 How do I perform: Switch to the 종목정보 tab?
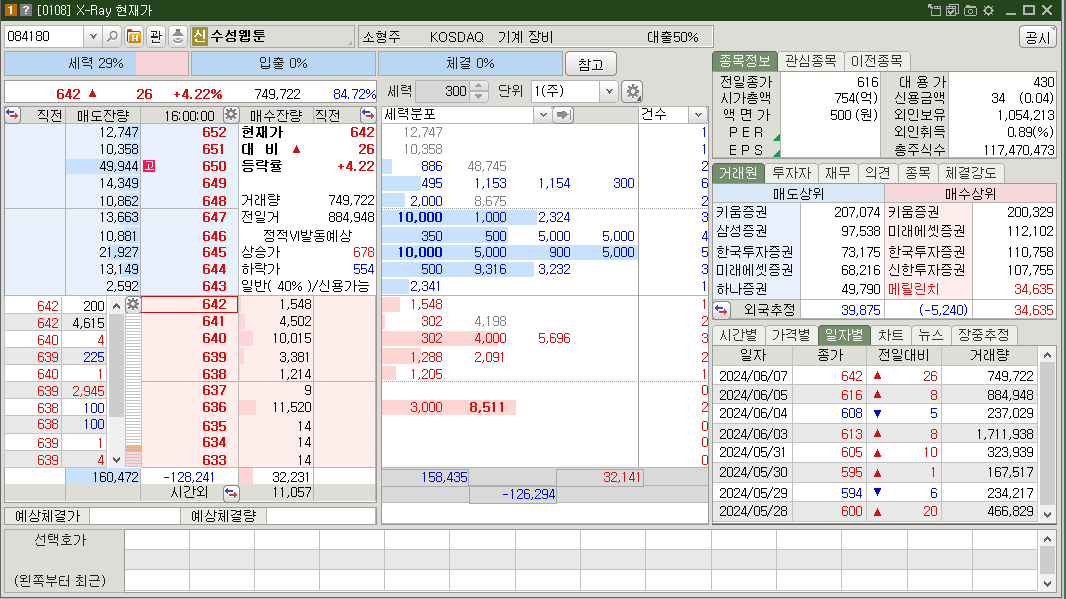(x=744, y=61)
